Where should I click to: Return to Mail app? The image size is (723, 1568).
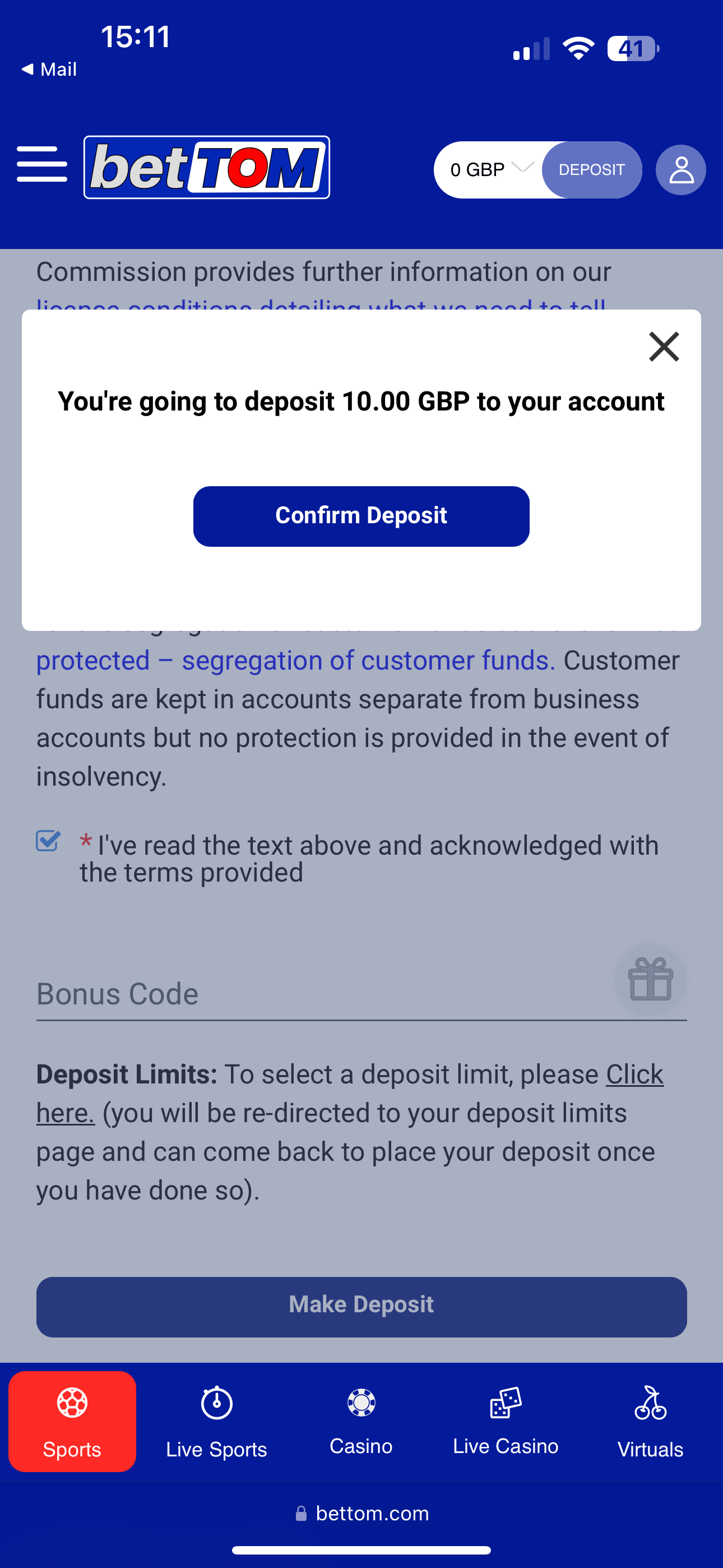(x=49, y=70)
